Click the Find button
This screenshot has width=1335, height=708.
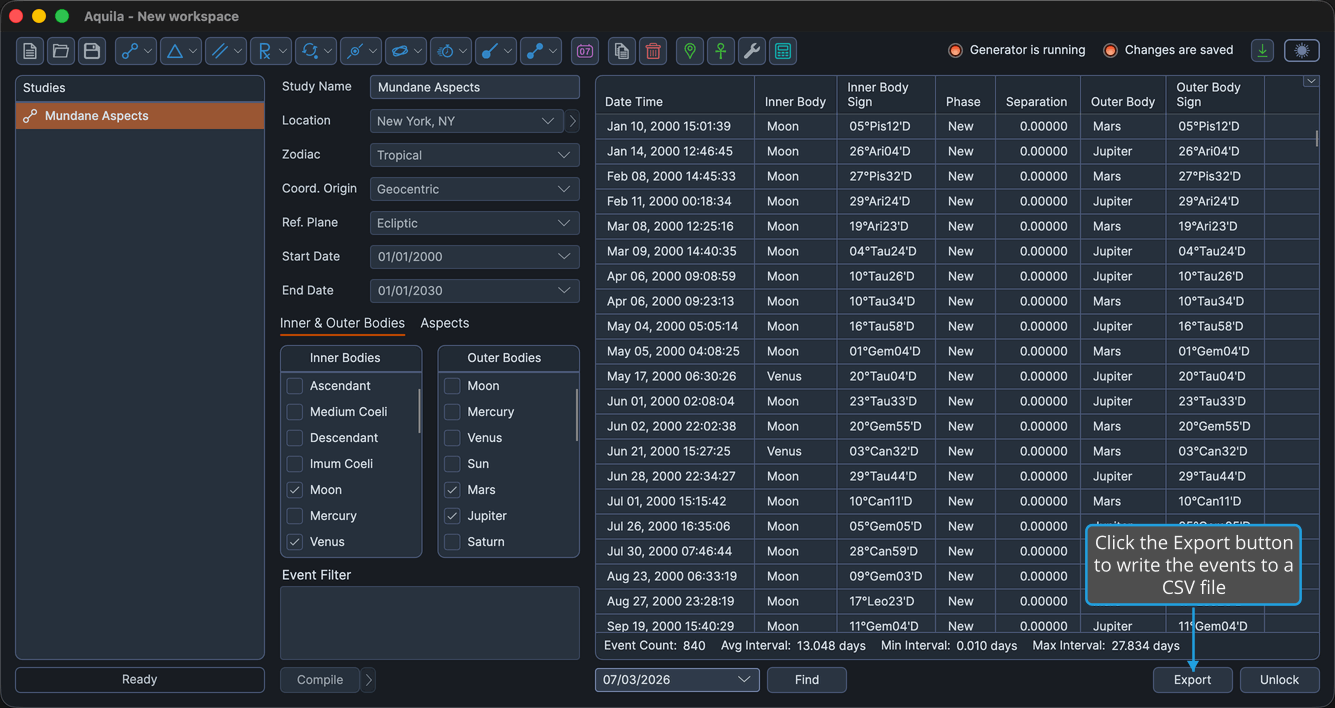[x=807, y=680]
